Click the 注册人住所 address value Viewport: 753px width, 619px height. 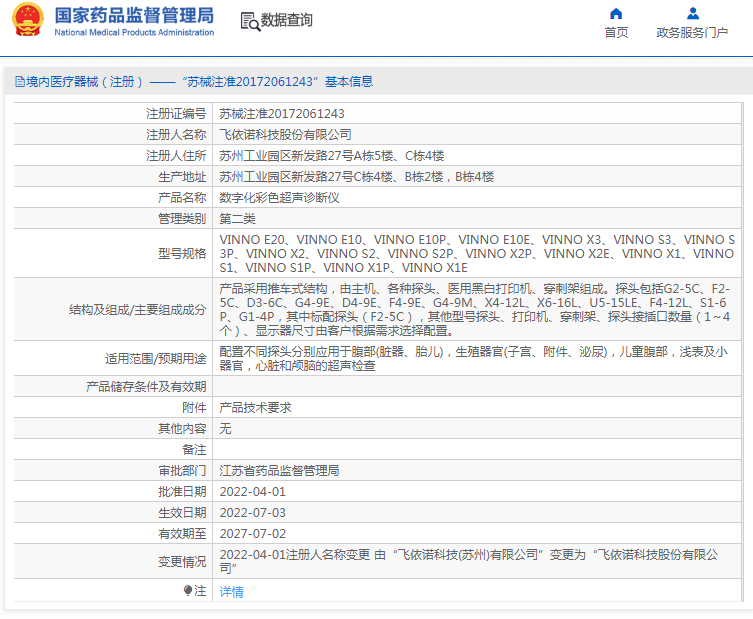point(332,156)
